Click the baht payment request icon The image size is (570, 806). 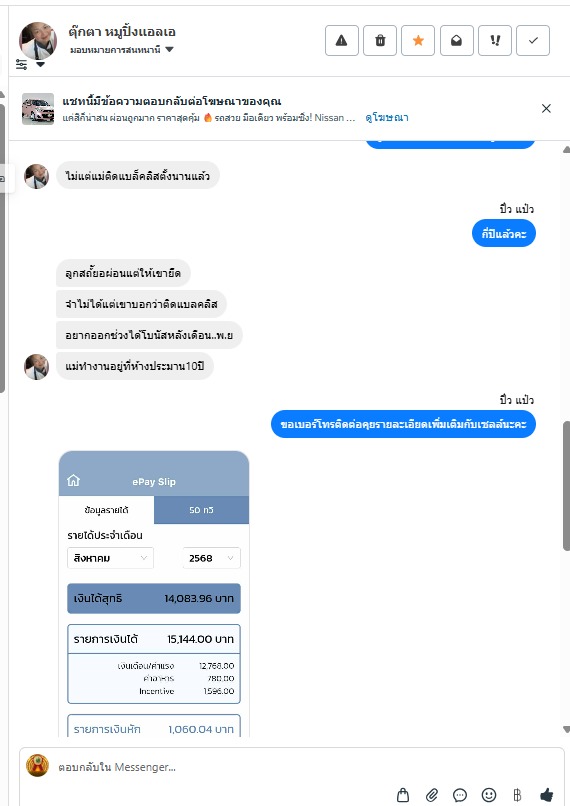click(x=517, y=795)
